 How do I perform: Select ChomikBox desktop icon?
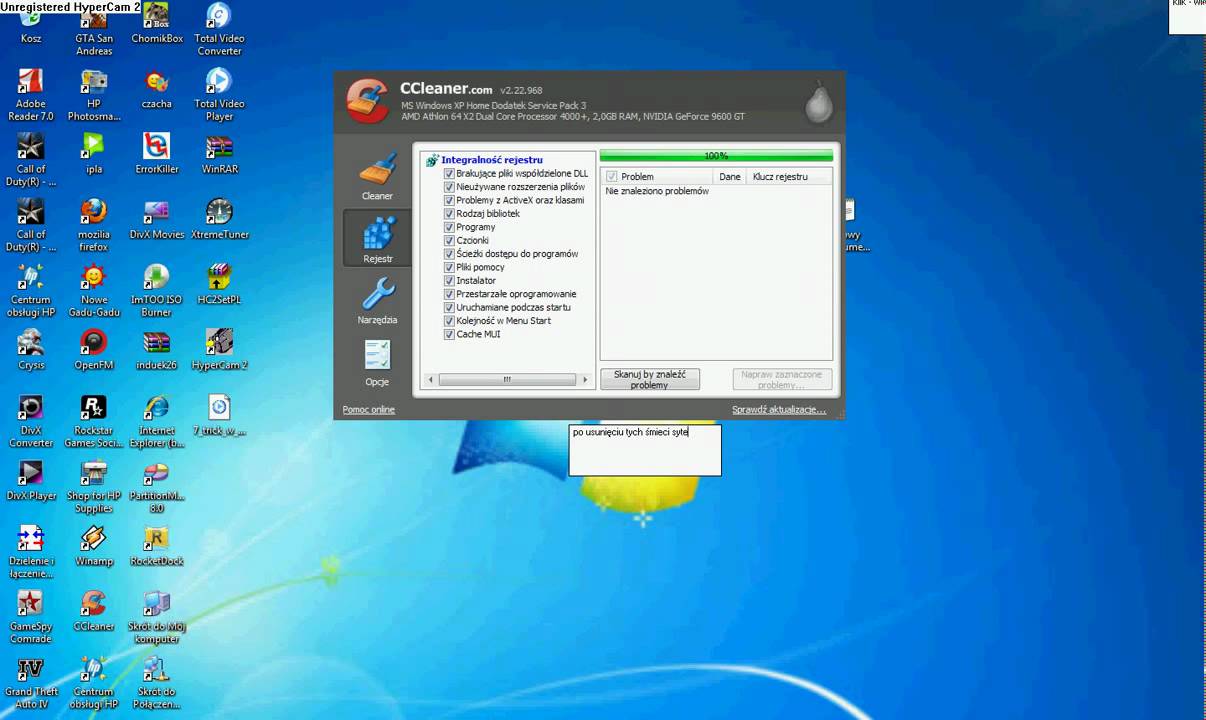[157, 24]
